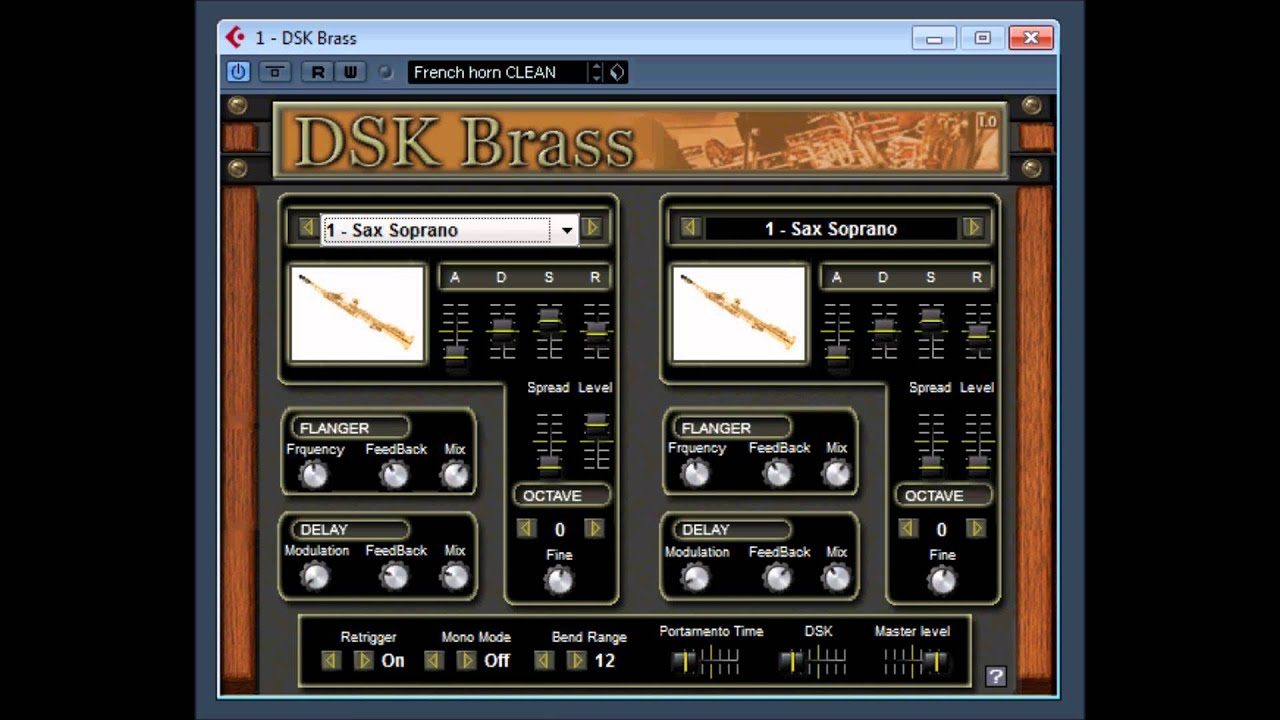Viewport: 1280px width, 720px height.
Task: Open the French horn CLEAN preset field
Action: [497, 72]
